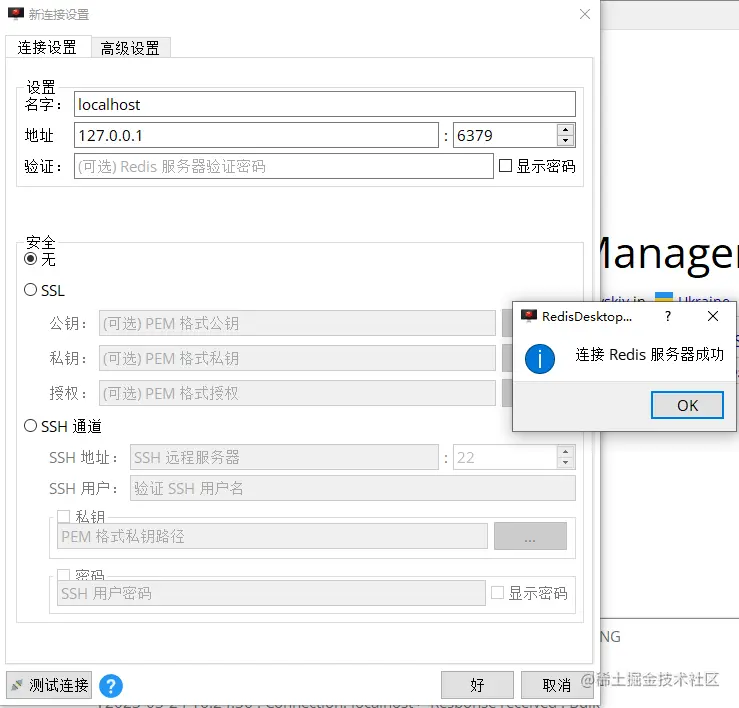
Task: Click the Redis 服务器验证密码 field
Action: 284,166
